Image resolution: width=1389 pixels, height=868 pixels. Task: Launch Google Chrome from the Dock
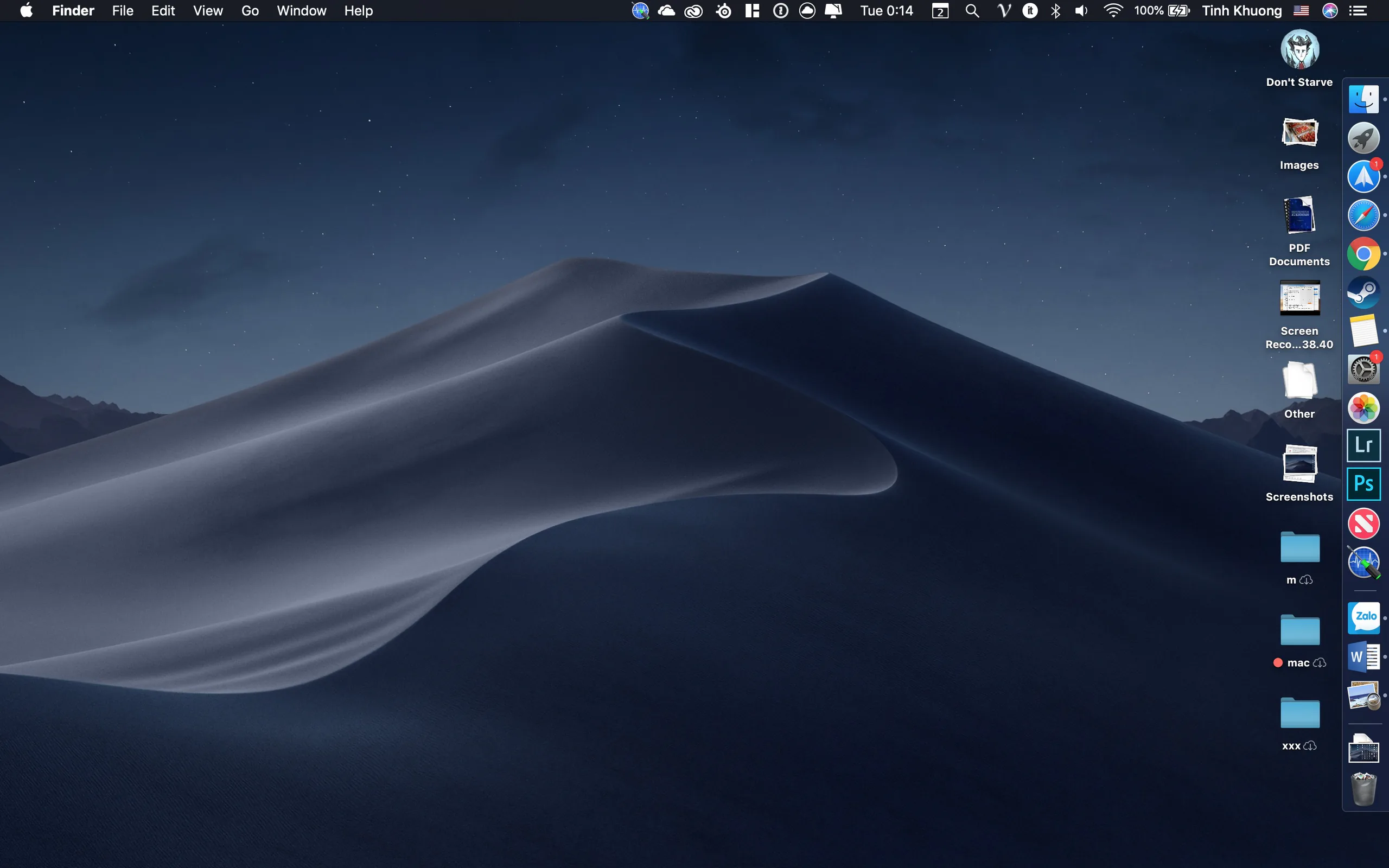pos(1363,253)
